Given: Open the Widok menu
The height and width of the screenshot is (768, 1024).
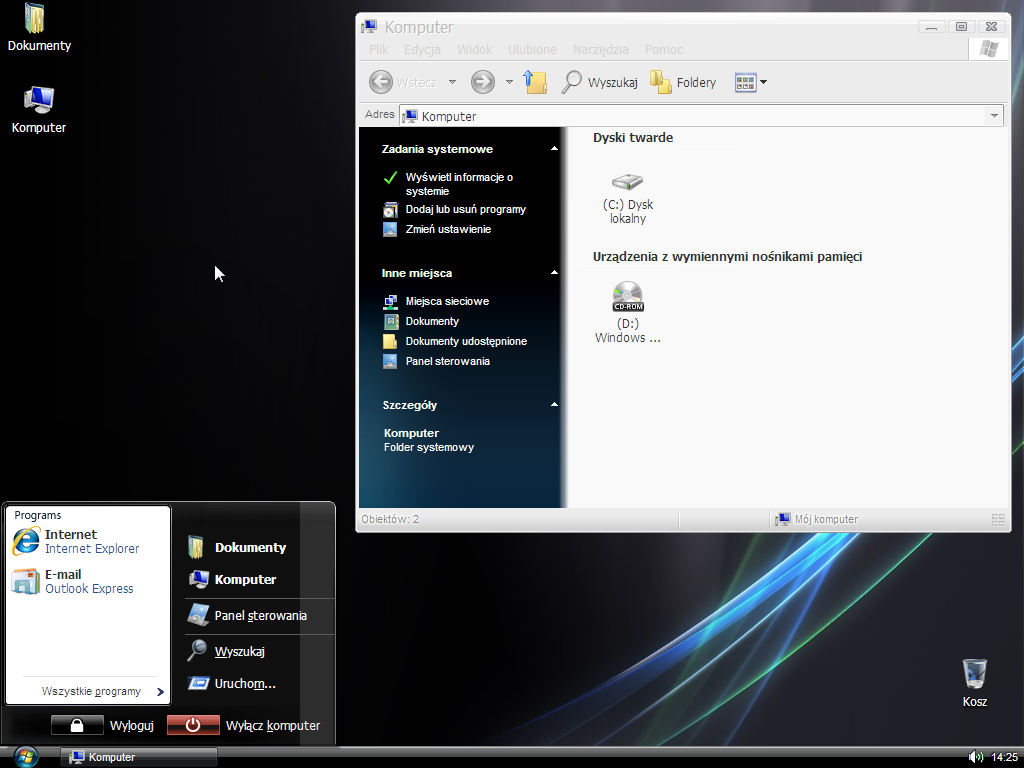Looking at the screenshot, I should tap(475, 50).
